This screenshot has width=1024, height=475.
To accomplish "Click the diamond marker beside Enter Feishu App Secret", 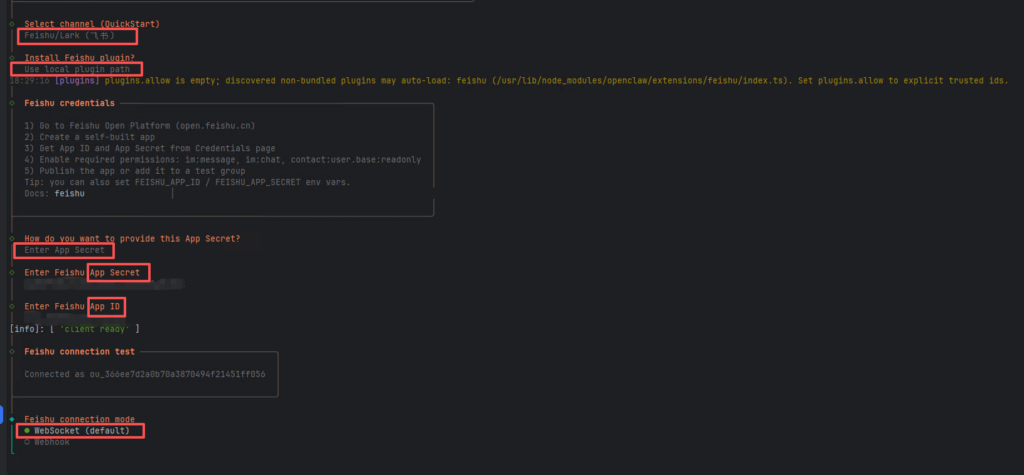I will (x=11, y=272).
